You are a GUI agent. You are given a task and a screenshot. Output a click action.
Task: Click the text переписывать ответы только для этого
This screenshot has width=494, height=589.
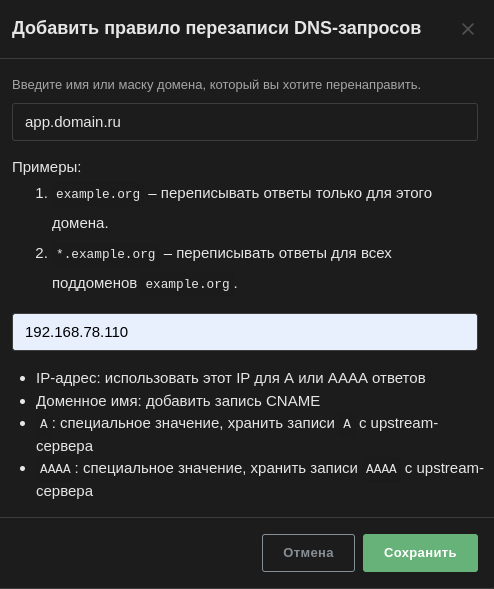tap(296, 193)
